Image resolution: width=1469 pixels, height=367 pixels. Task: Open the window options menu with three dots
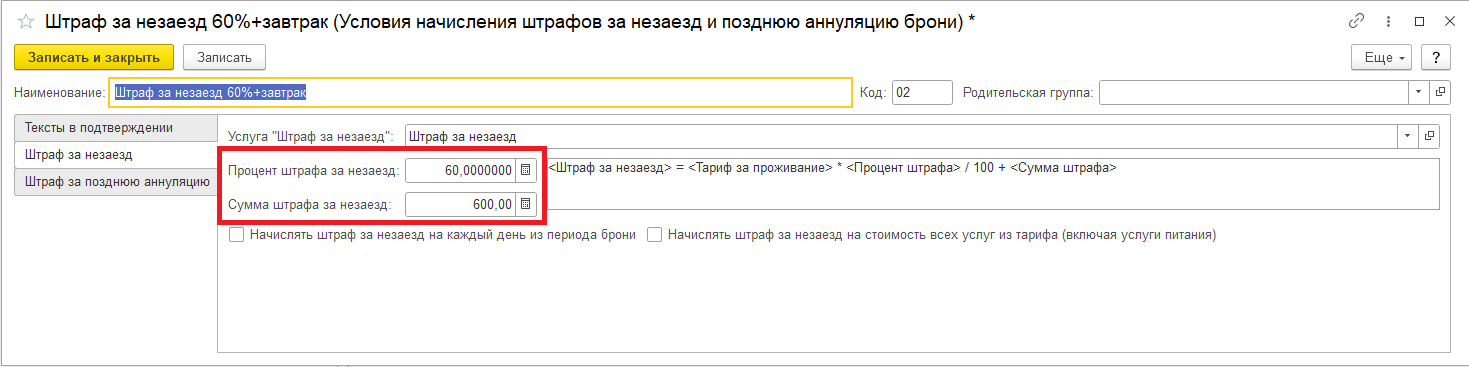(1389, 21)
